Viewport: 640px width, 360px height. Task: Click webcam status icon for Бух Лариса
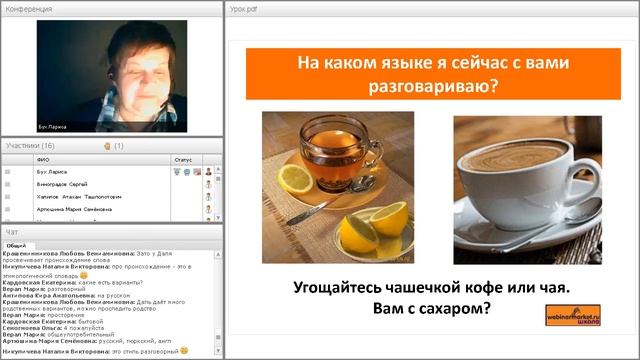pos(187,172)
